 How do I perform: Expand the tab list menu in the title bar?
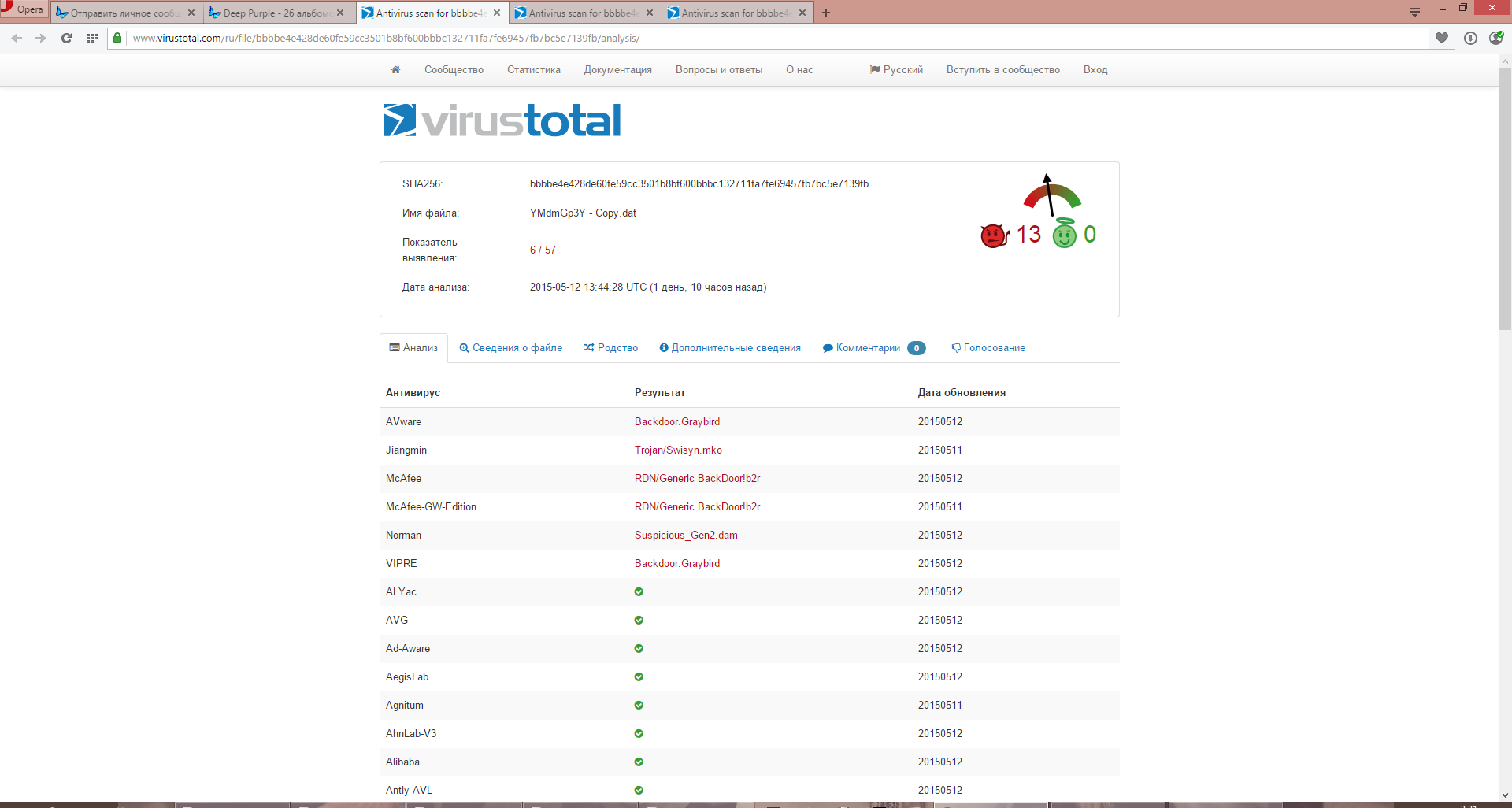(1414, 12)
